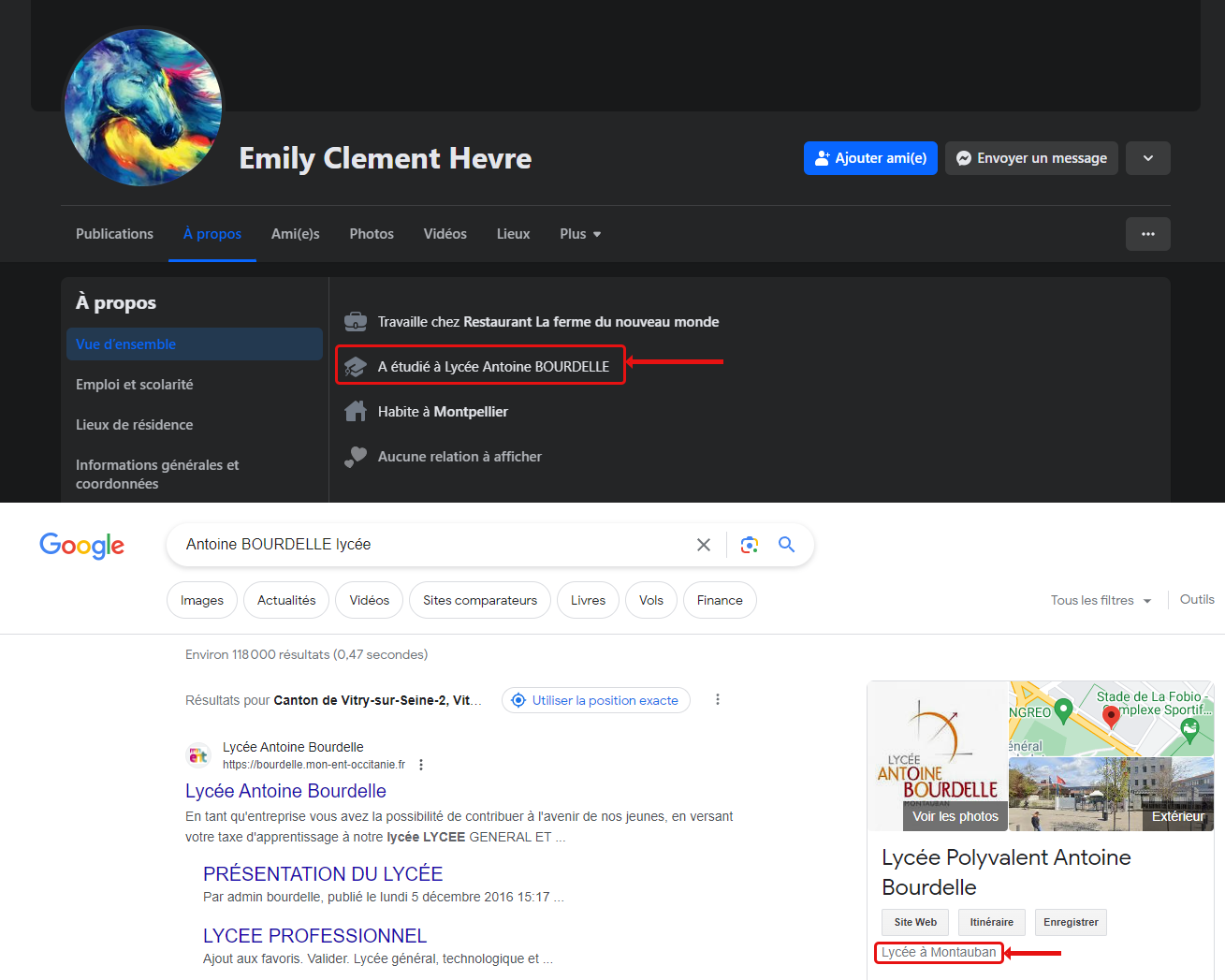Image resolution: width=1225 pixels, height=980 pixels.
Task: Click 'A étudié à Lycée Antoine BOURDELLE' text
Action: (x=493, y=367)
